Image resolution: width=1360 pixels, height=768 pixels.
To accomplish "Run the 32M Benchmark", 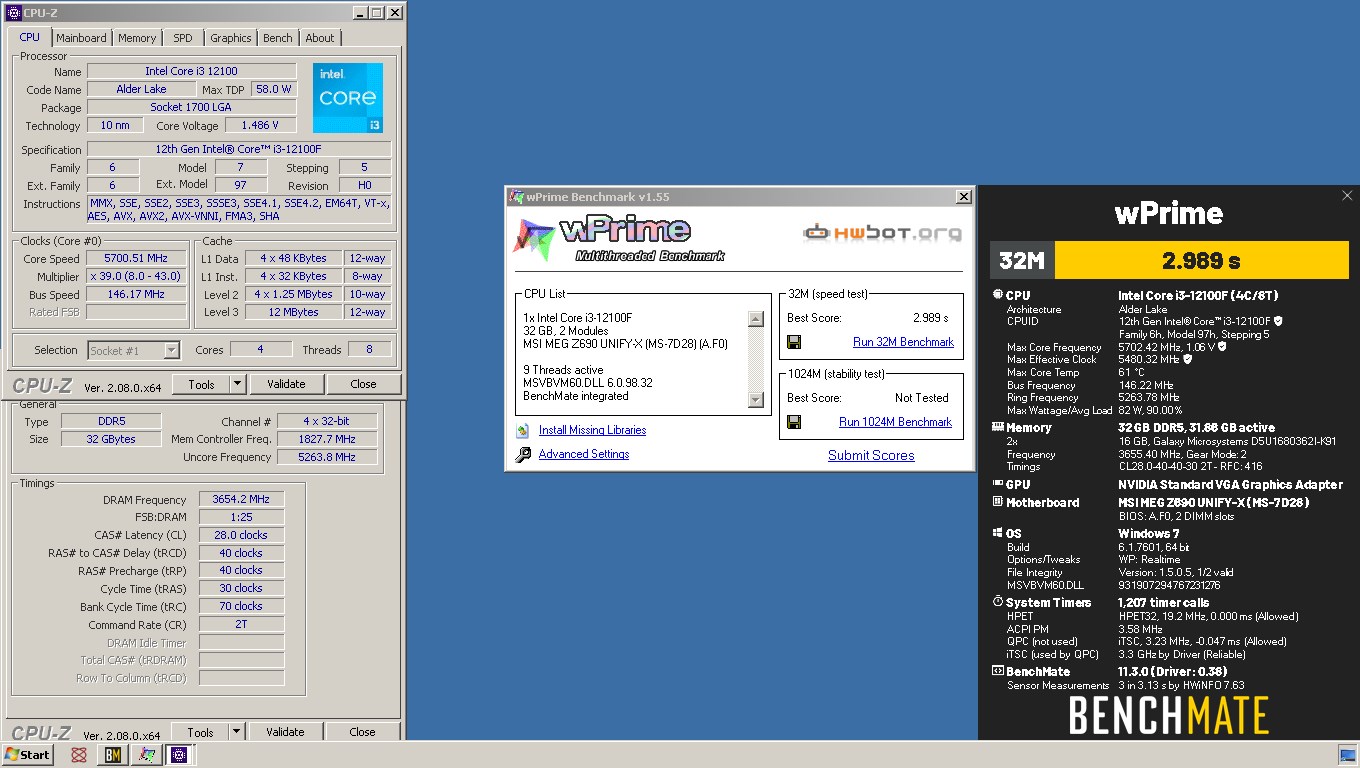I will click(x=903, y=342).
